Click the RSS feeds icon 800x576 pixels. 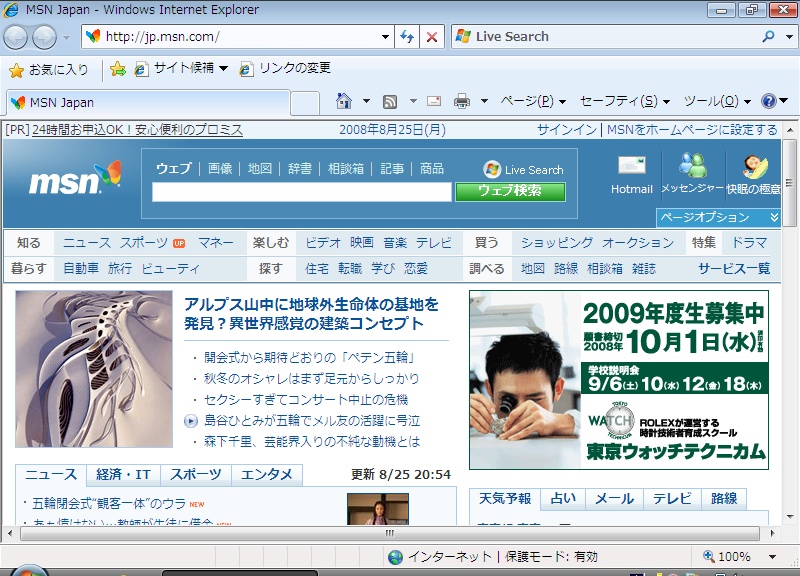pos(390,102)
